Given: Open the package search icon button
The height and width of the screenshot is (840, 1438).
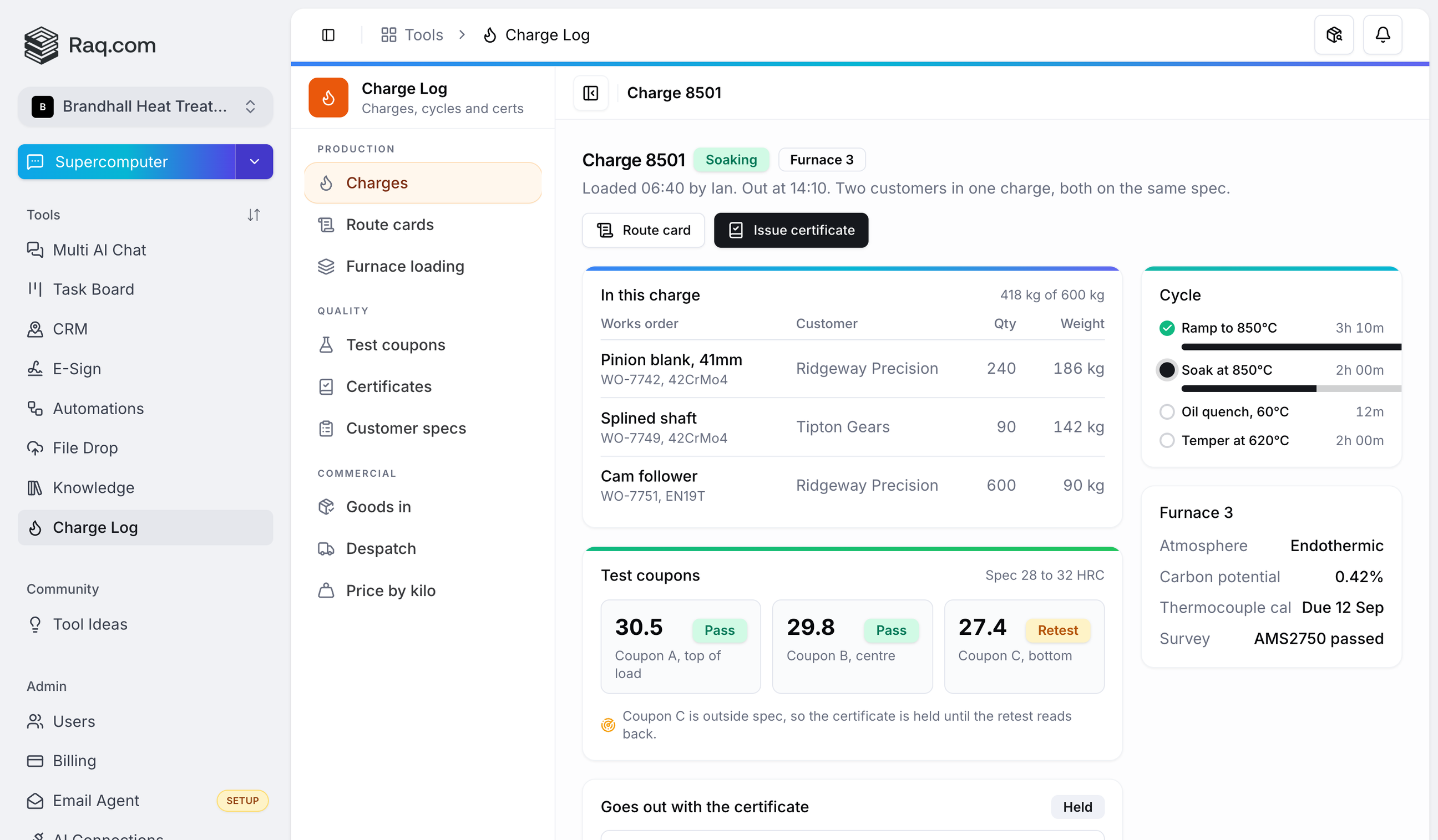Looking at the screenshot, I should [1334, 35].
